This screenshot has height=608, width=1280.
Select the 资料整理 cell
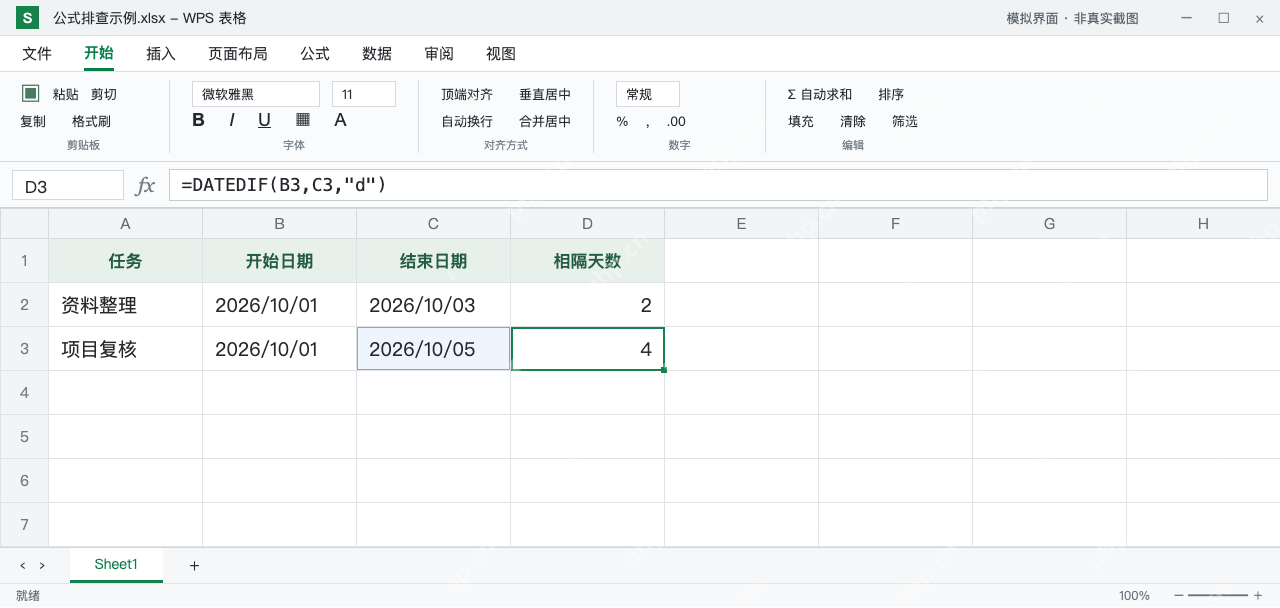126,305
